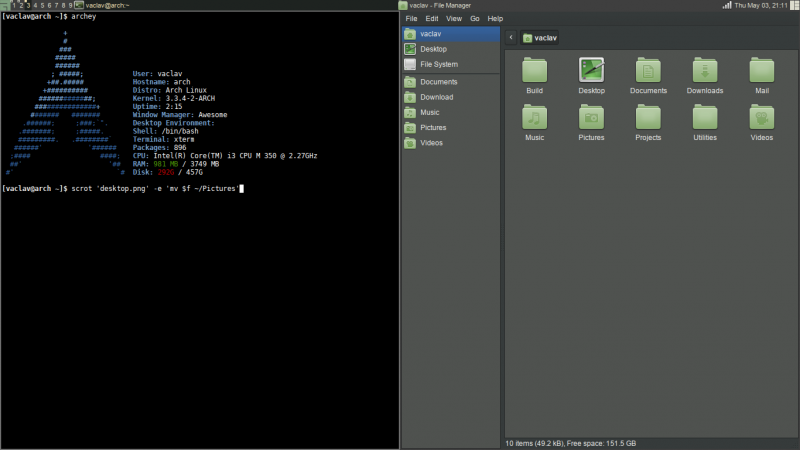Select Download bookmark in the sidebar
Screen dimensions: 800x450
click(x=451, y=97)
